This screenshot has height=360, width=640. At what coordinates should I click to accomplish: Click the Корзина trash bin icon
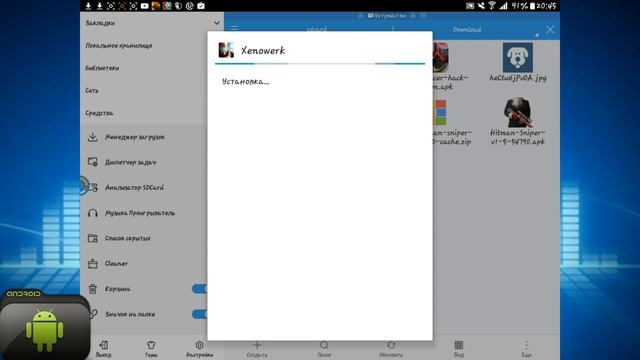[93, 289]
